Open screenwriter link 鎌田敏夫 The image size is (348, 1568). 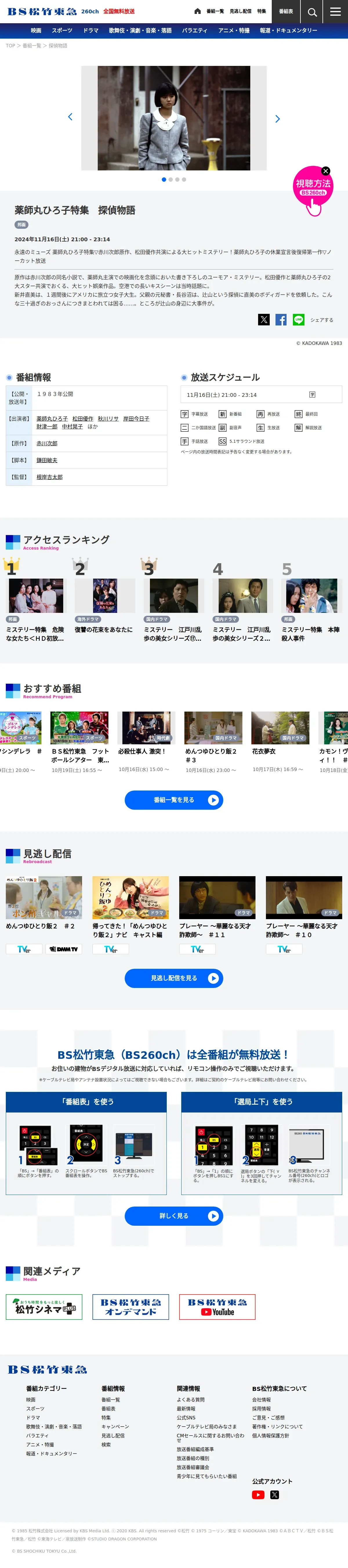click(x=47, y=460)
